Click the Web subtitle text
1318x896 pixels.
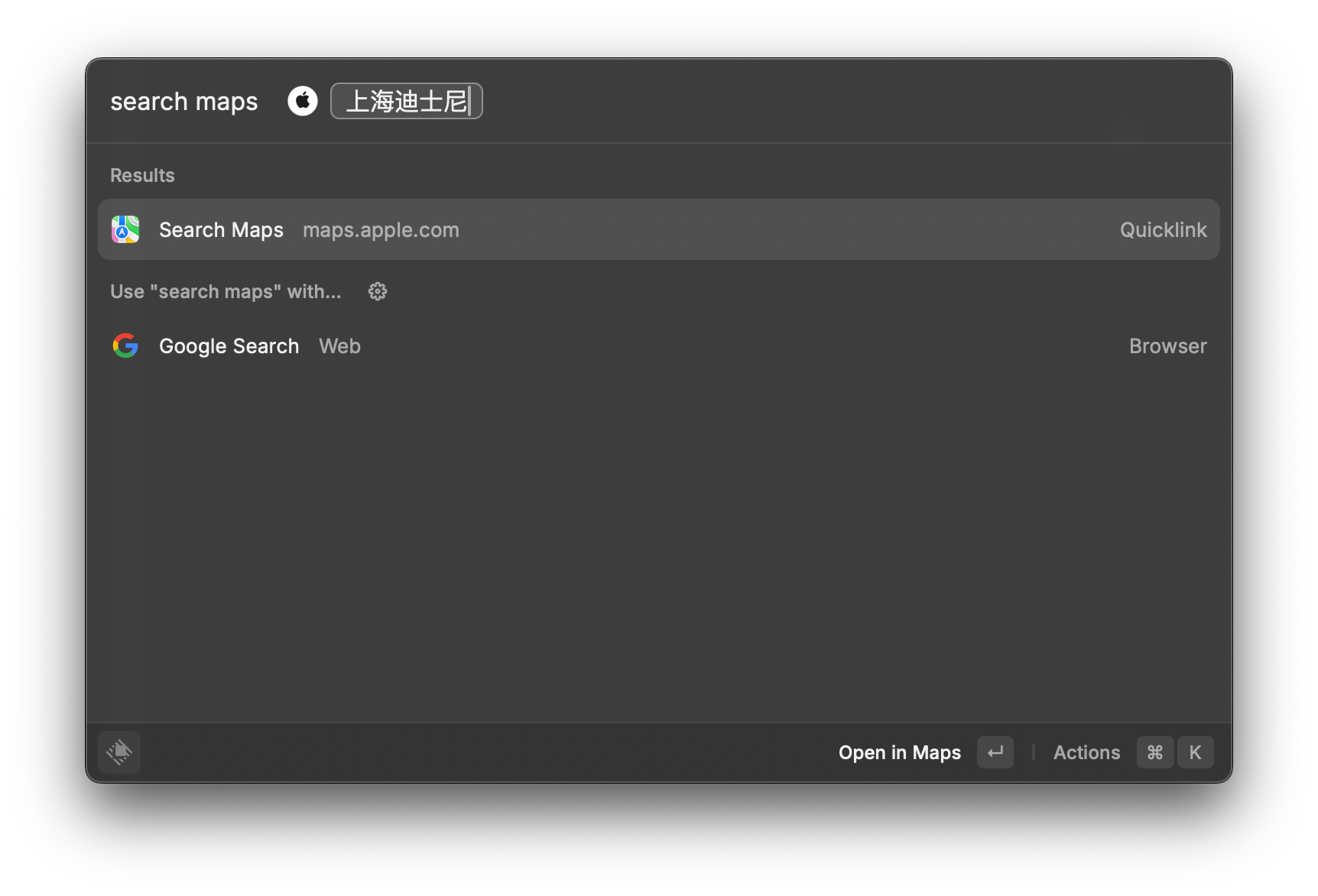coord(339,346)
